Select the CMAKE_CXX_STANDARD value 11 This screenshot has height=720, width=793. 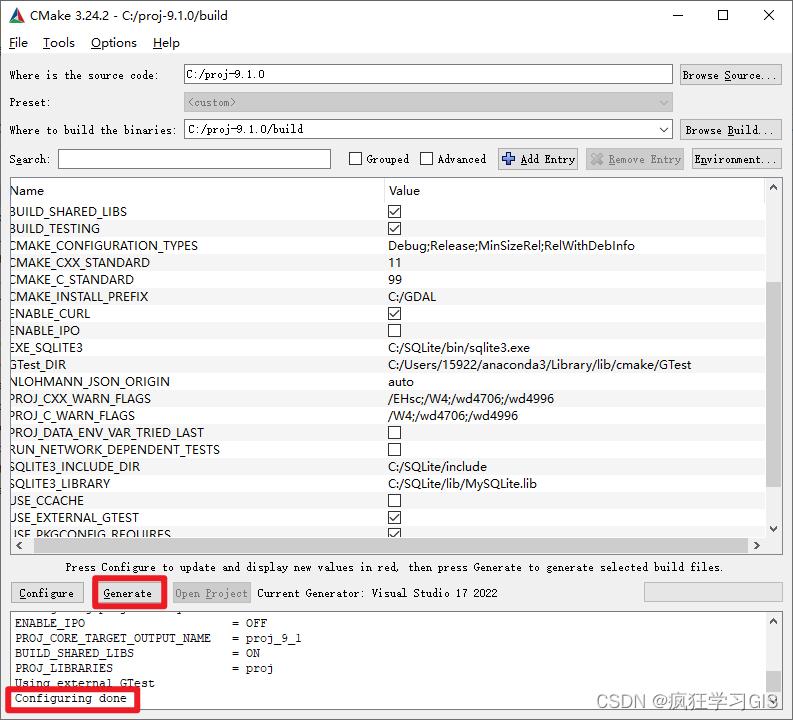coord(394,263)
